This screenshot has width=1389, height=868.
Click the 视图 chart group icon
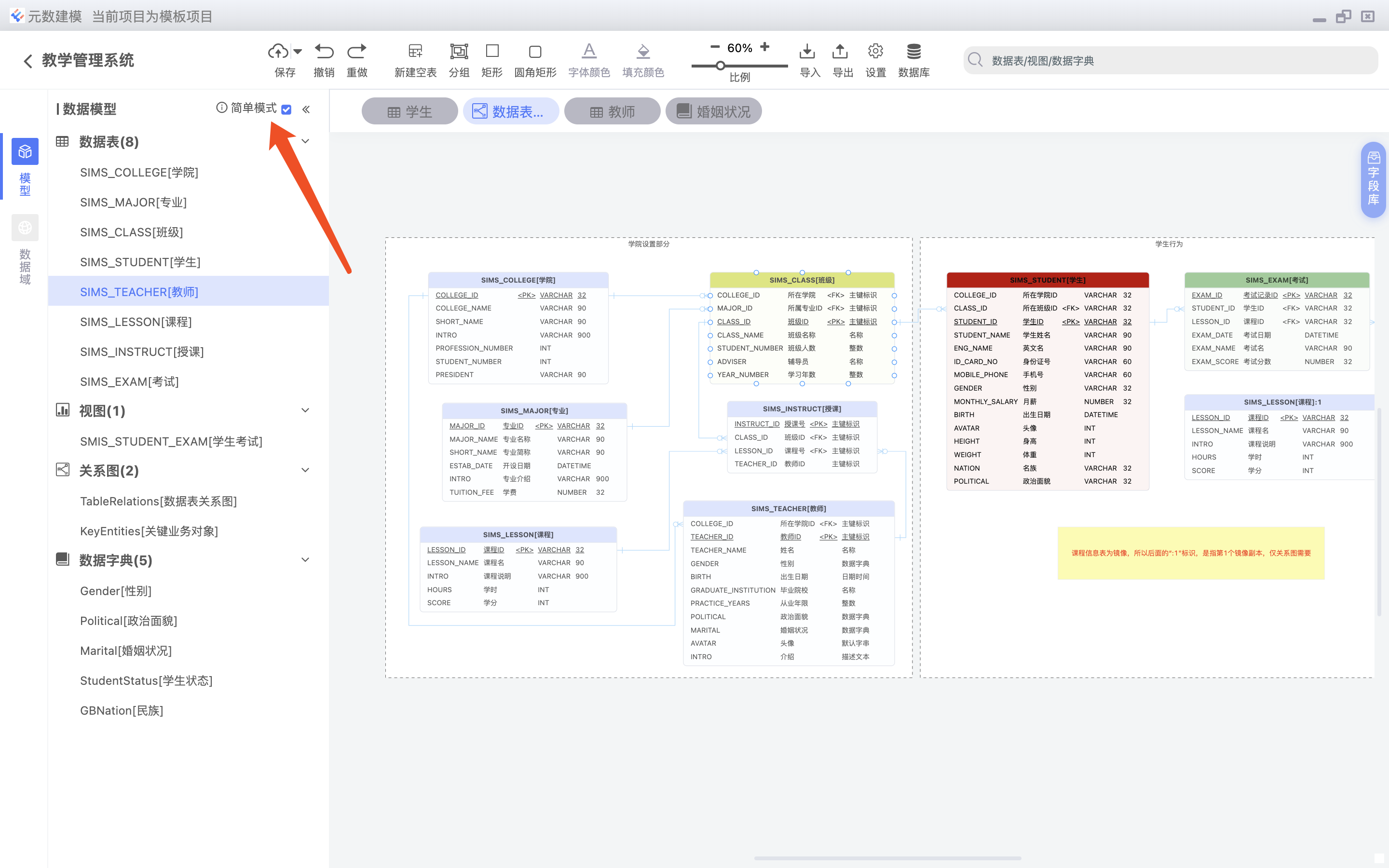tap(62, 410)
